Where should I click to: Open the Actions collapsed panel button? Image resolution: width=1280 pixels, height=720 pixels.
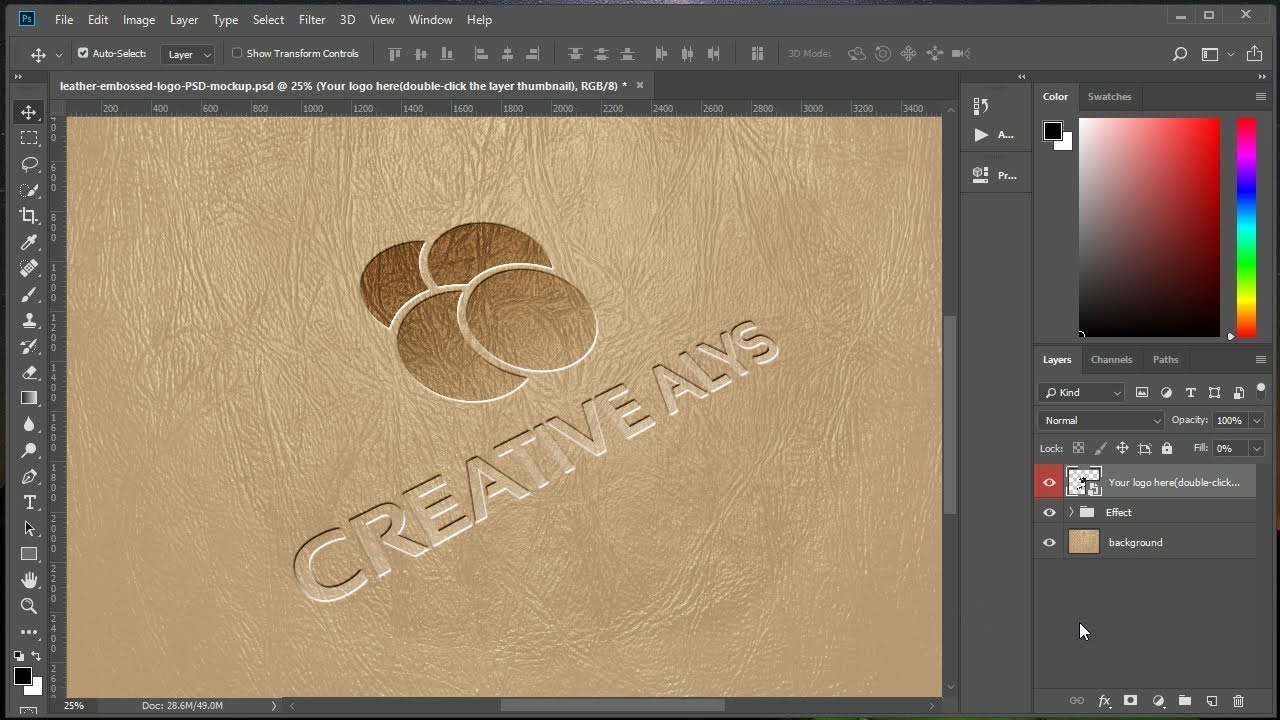coord(993,134)
